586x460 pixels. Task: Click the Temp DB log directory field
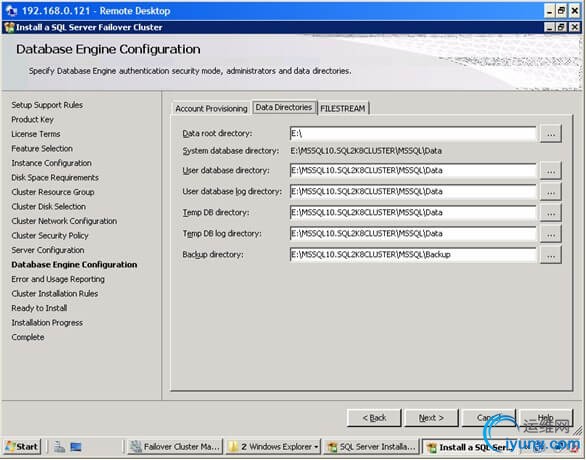click(413, 234)
